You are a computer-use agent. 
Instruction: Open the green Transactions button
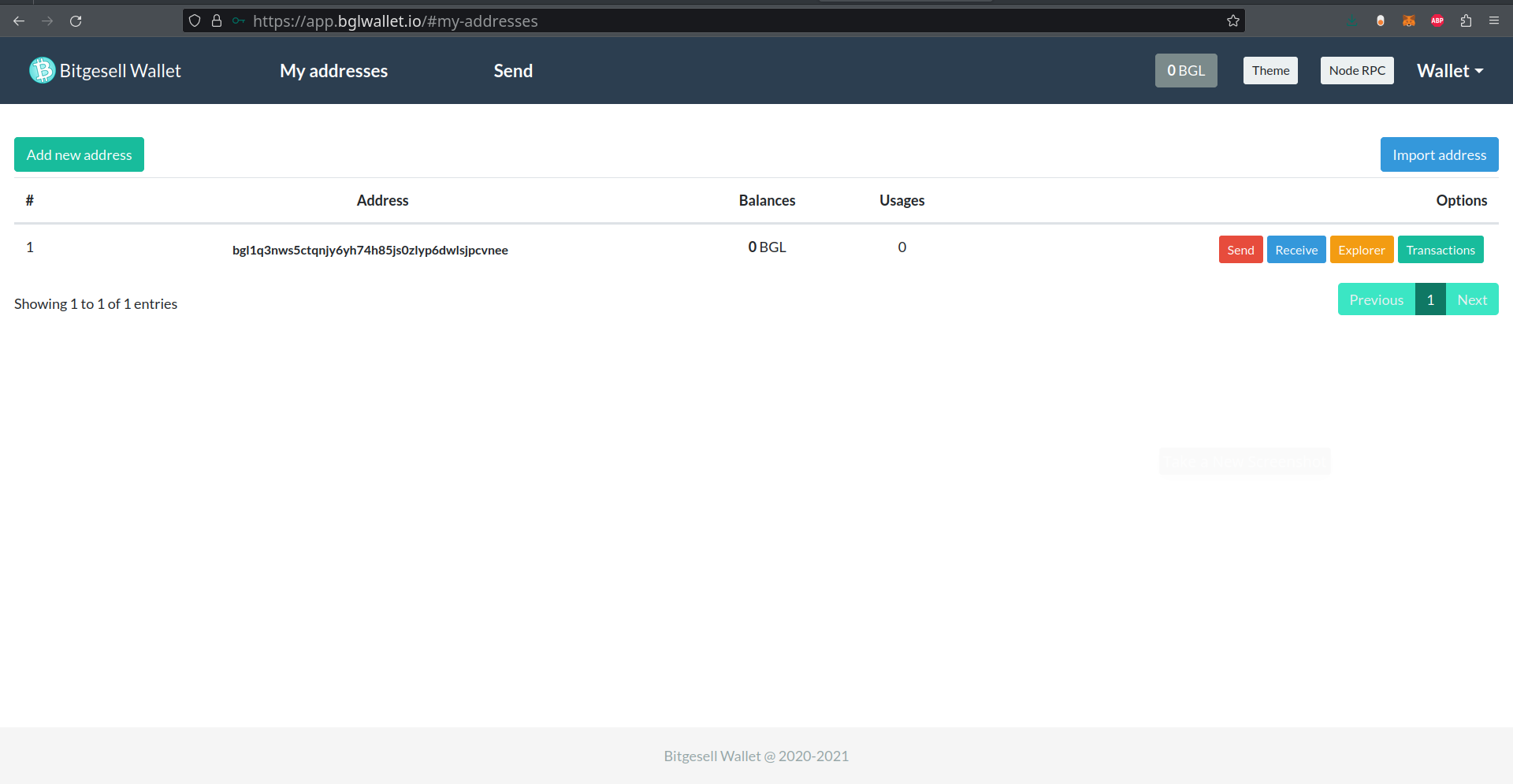pos(1441,250)
